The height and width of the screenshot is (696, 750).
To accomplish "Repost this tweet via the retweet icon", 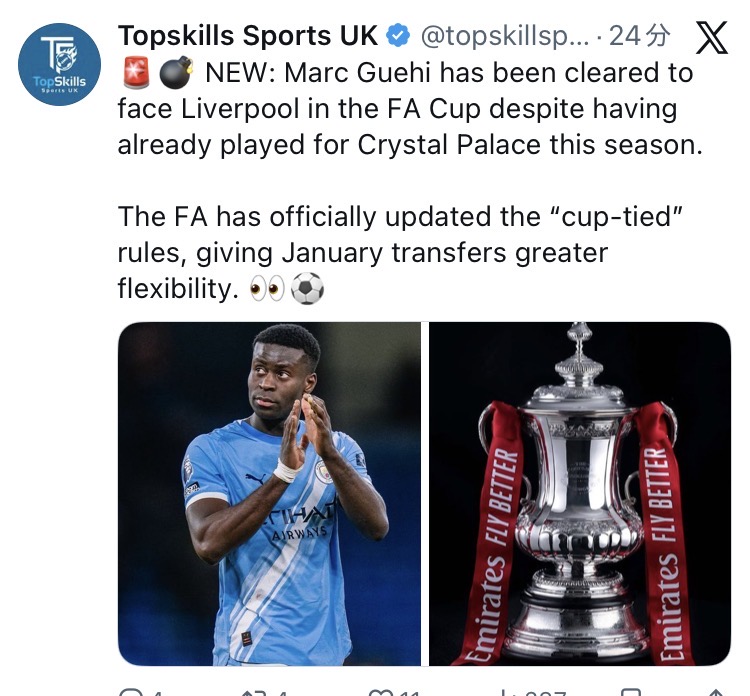I will click(x=253, y=690).
